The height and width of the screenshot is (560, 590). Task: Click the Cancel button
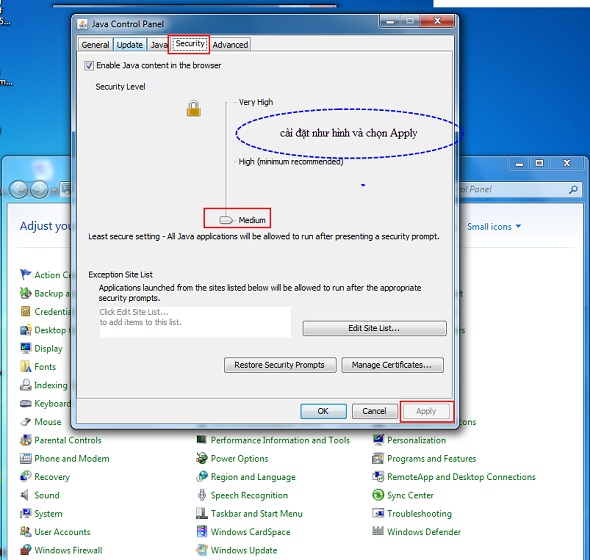click(374, 411)
